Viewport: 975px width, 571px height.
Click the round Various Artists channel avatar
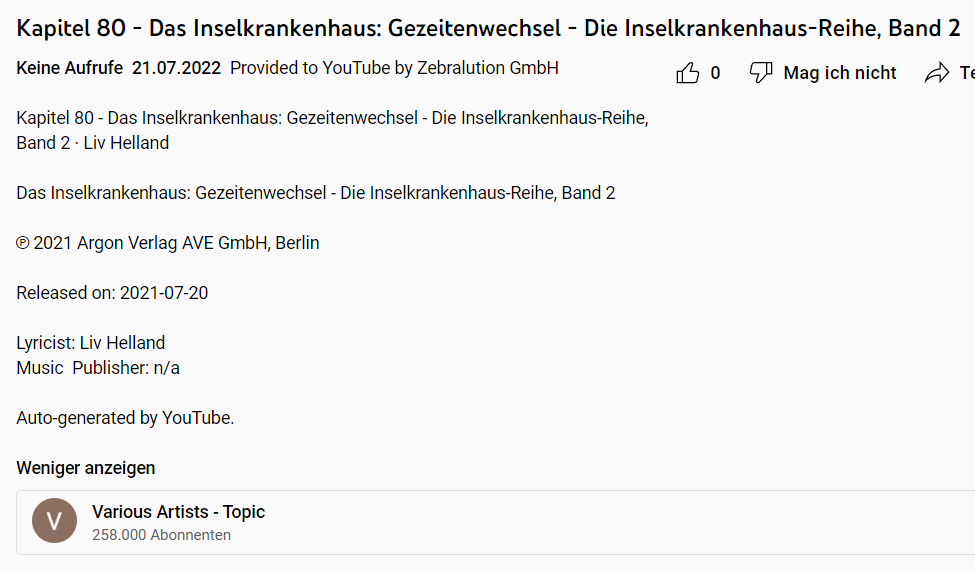(54, 522)
